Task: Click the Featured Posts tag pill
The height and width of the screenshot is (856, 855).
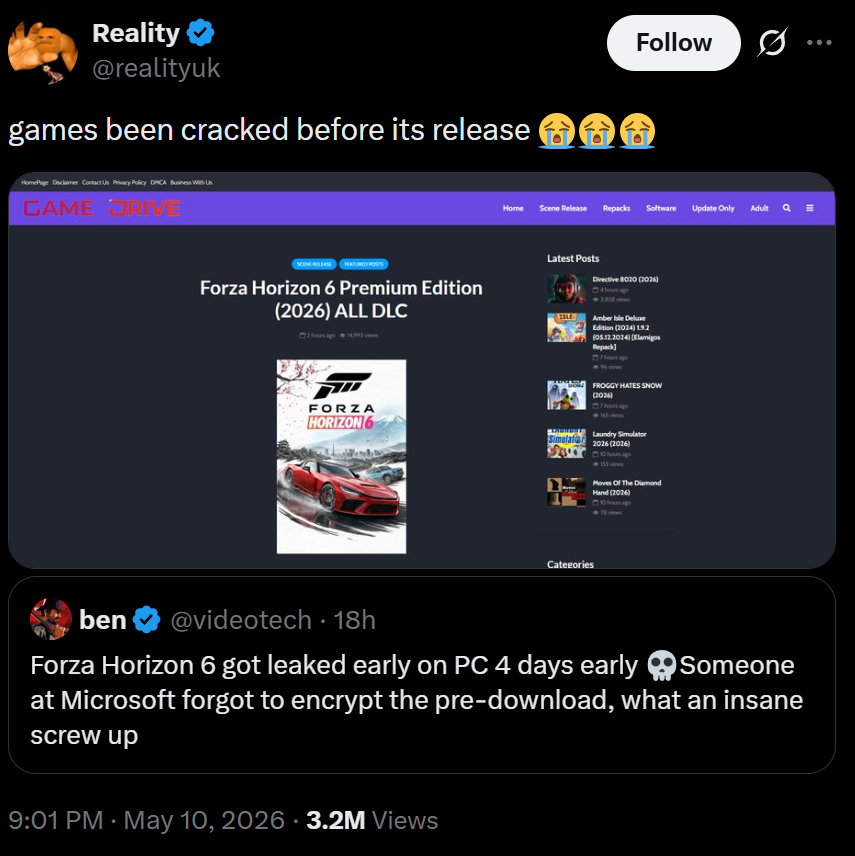Action: 364,264
